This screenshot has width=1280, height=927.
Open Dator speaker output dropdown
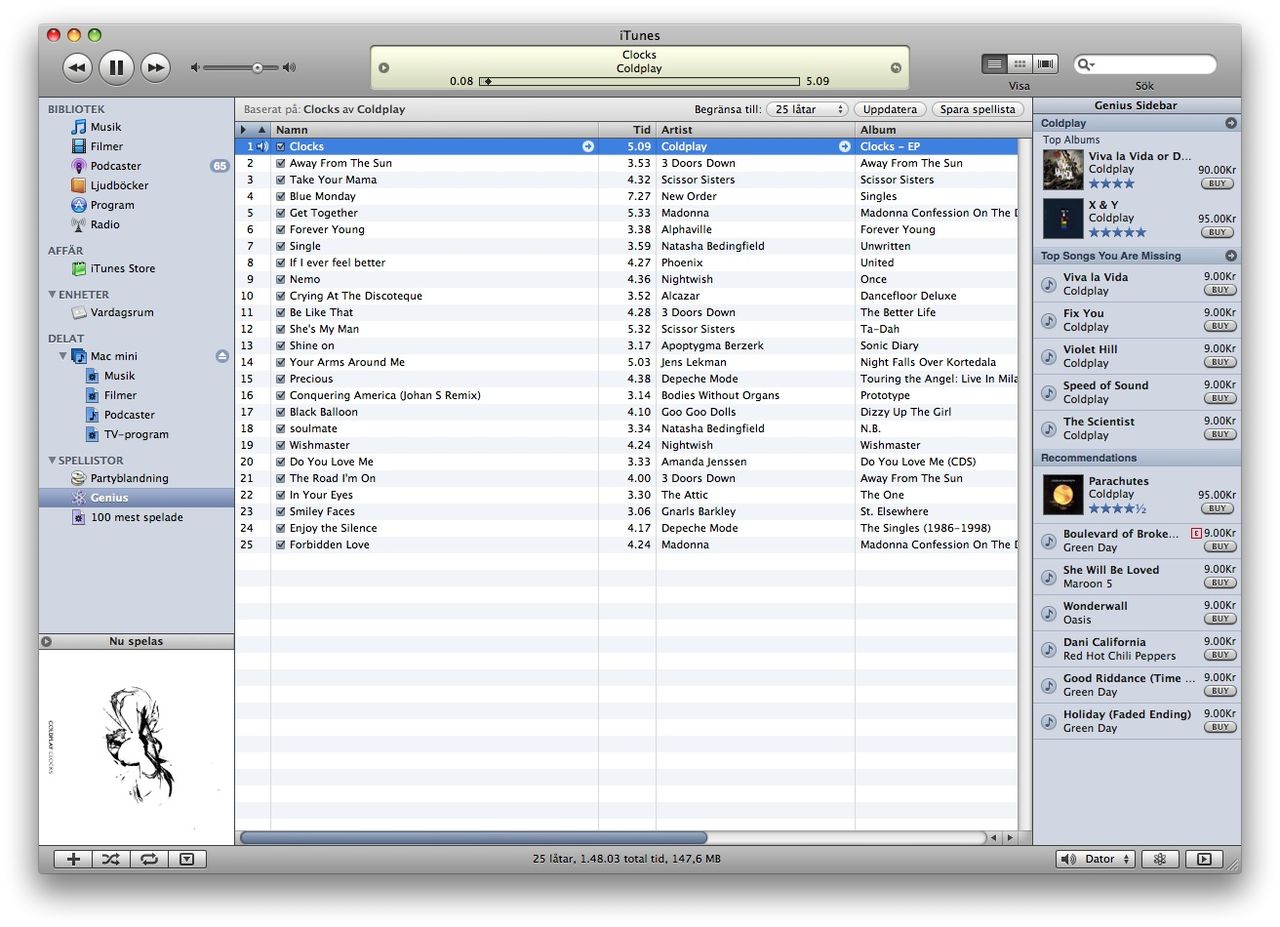tap(1096, 859)
